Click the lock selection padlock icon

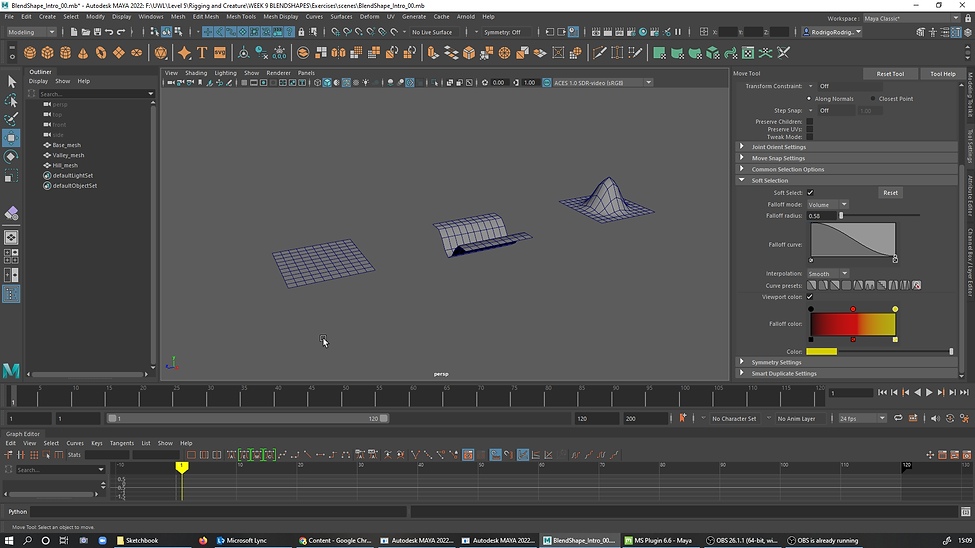[x=301, y=32]
